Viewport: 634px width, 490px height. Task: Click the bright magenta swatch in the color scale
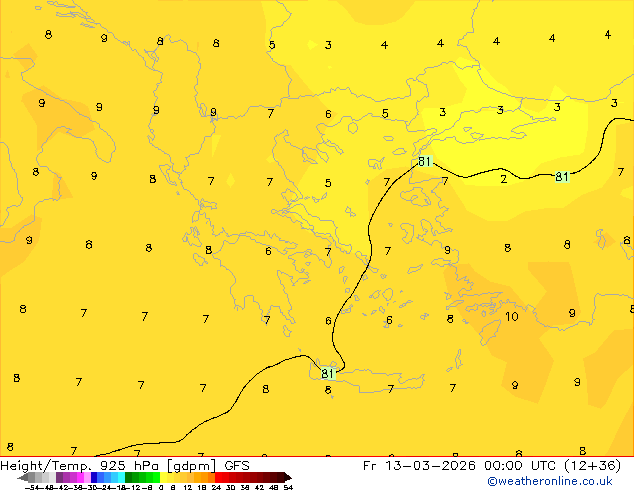80,477
